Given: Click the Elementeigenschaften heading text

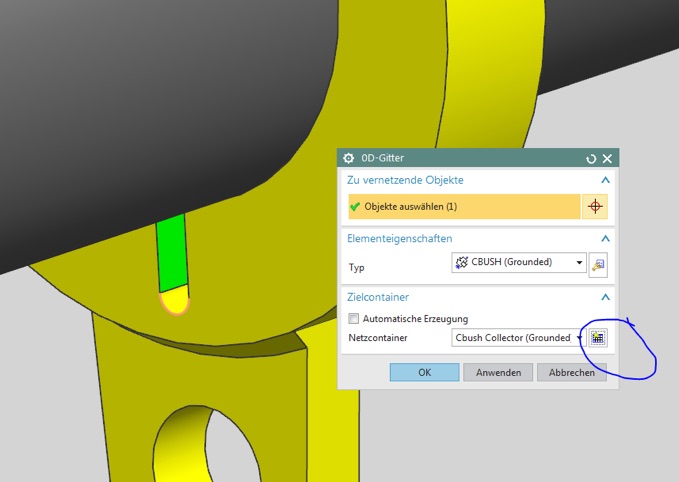Looking at the screenshot, I should pos(399,239).
